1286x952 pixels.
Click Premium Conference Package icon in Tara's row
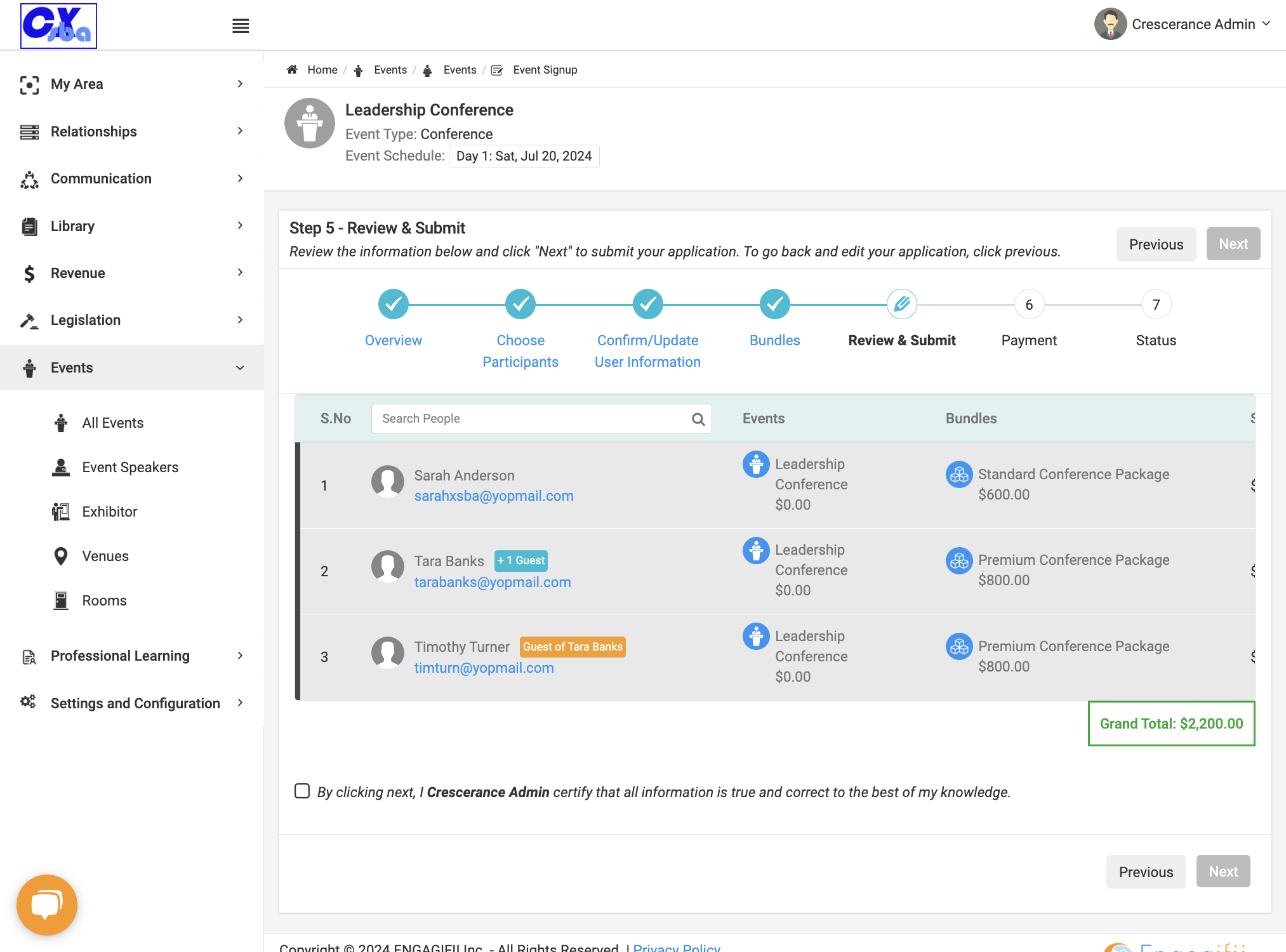point(959,560)
